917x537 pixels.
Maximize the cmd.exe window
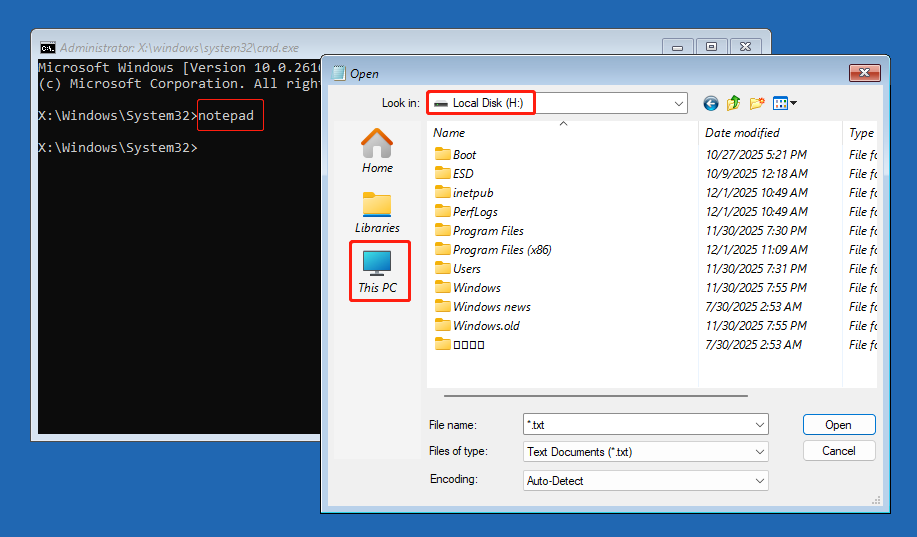(712, 47)
